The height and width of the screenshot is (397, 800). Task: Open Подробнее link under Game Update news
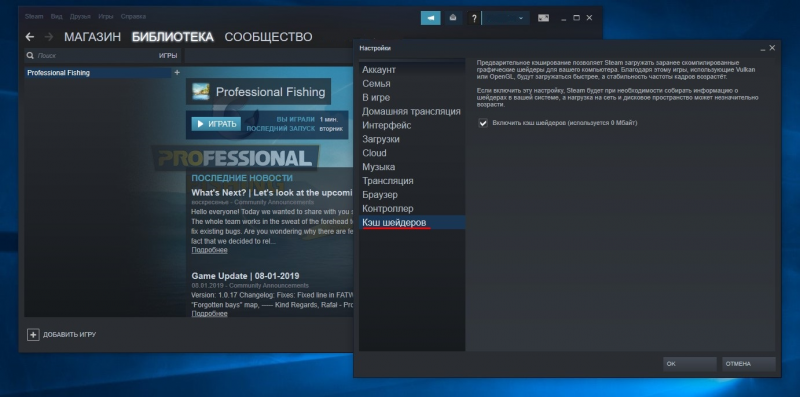pyautogui.click(x=209, y=313)
